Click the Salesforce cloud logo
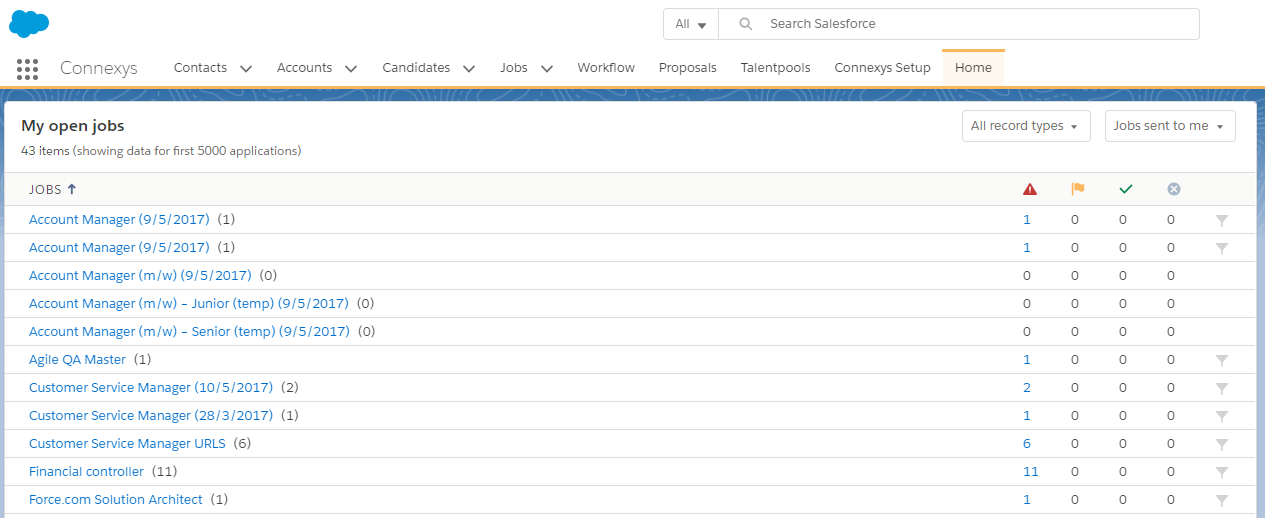1265x518 pixels. [29, 23]
